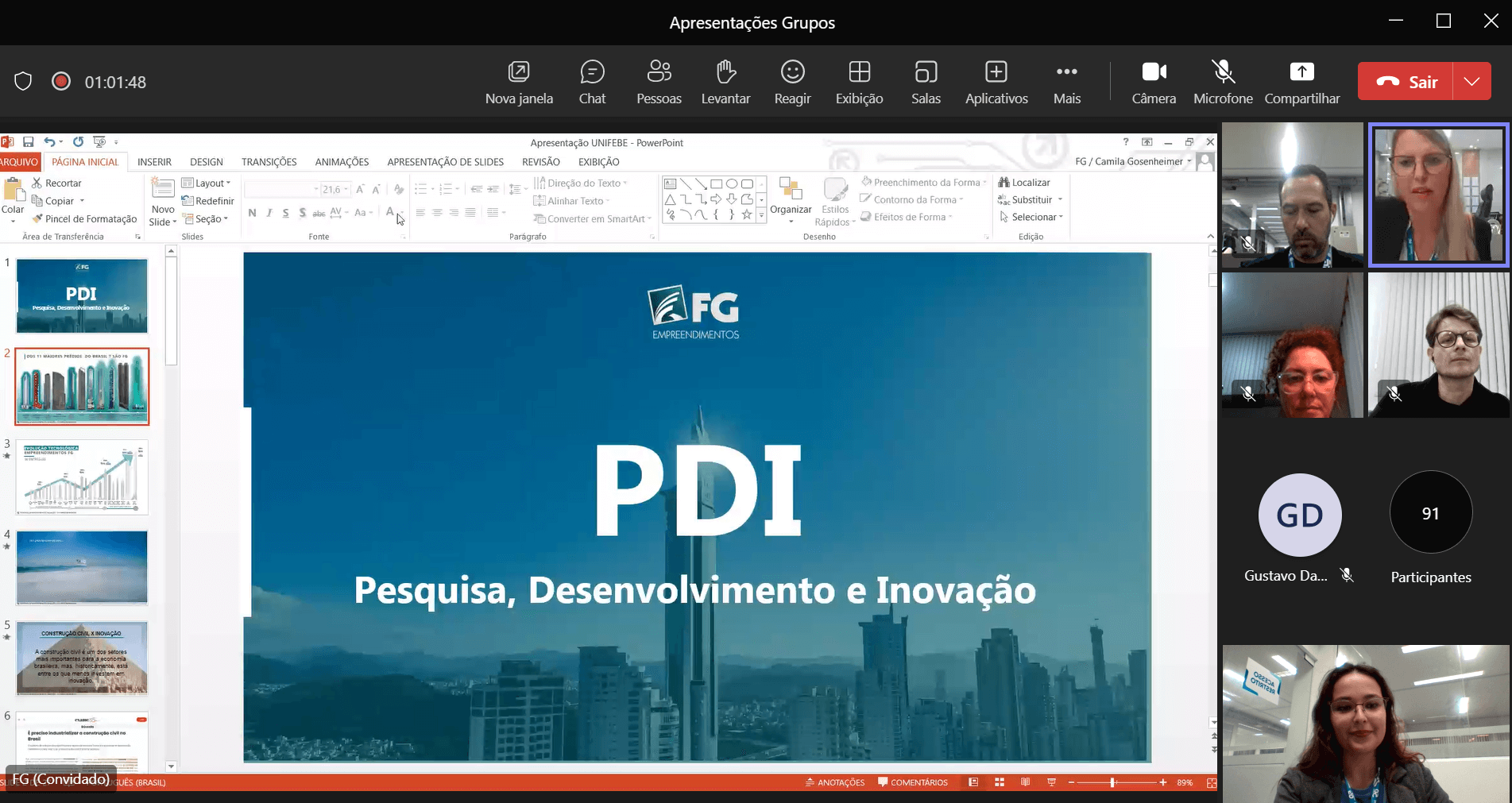The image size is (1512, 803).
Task: Toggle strikethrough abc formatting
Action: point(319,212)
